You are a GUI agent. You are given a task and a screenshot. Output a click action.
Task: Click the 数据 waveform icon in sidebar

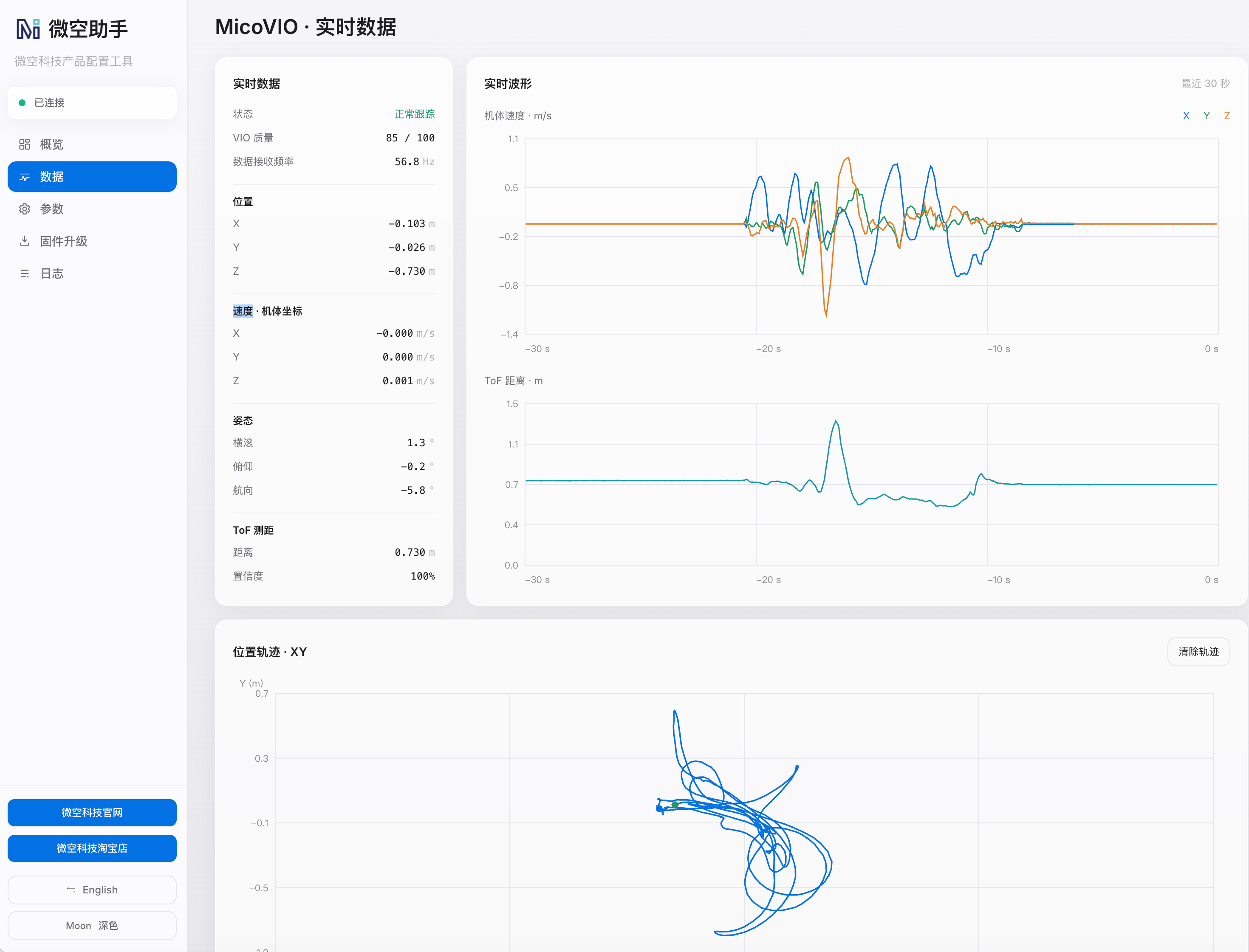coord(24,177)
